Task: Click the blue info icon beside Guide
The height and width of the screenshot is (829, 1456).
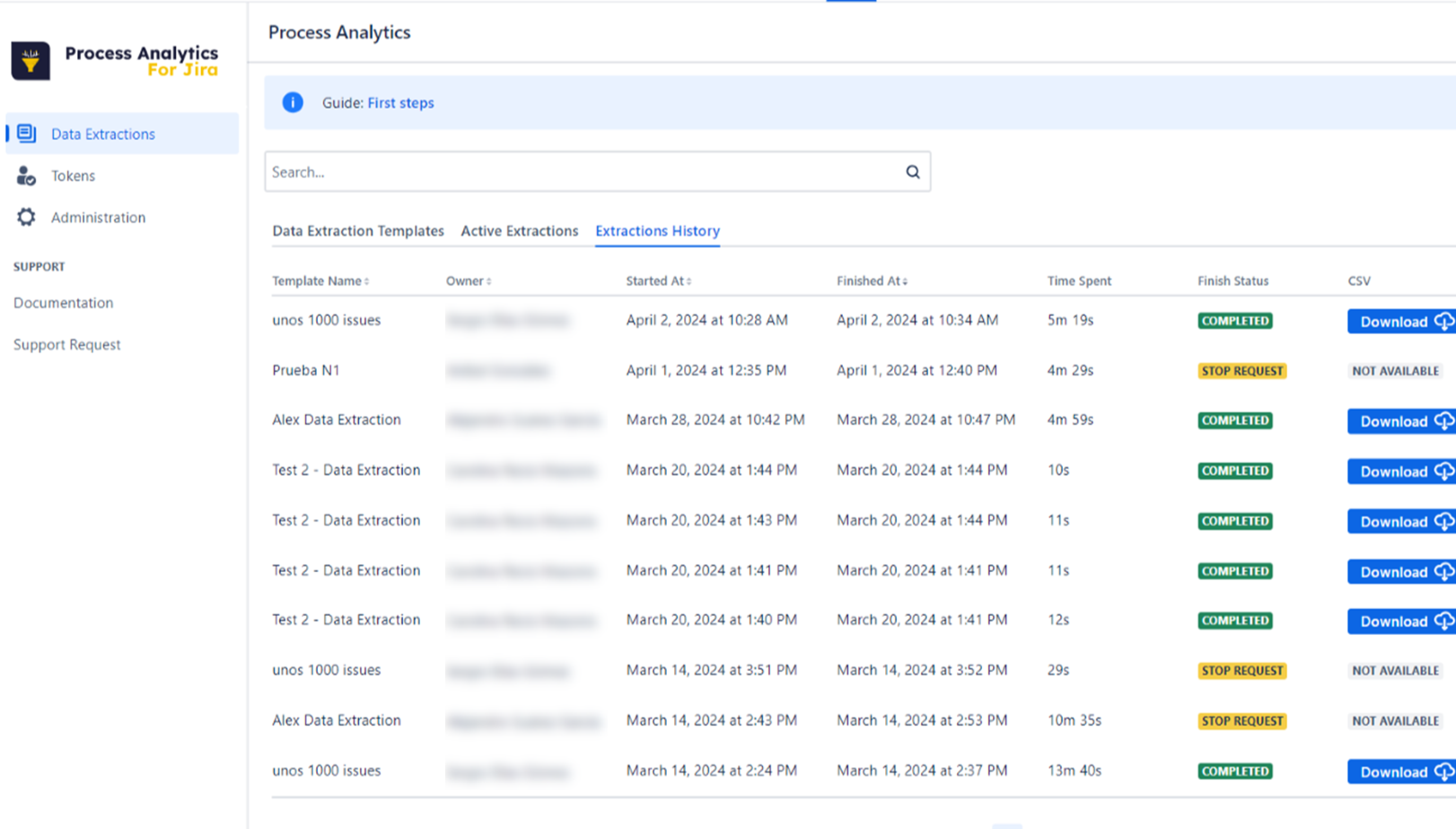Action: [x=293, y=102]
